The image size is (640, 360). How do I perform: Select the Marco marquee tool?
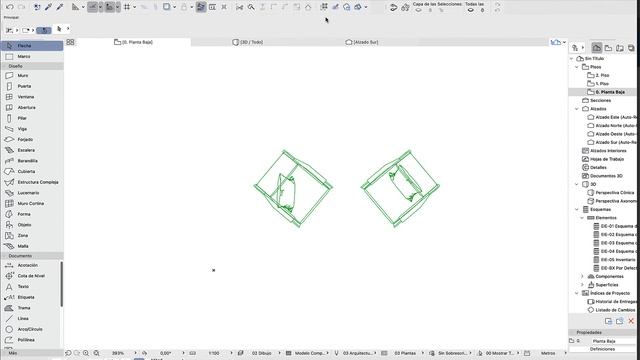coord(32,56)
